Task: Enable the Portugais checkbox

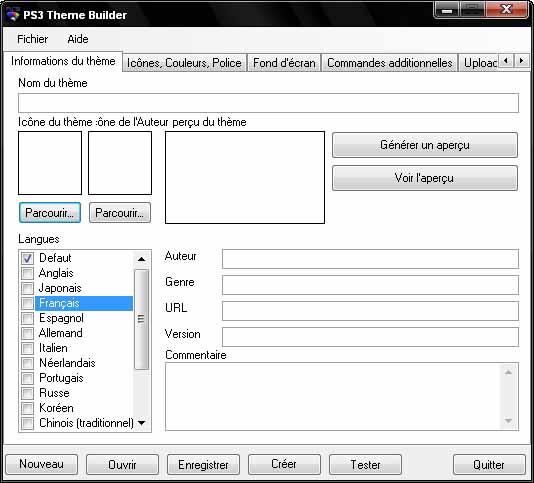Action: (x=28, y=378)
